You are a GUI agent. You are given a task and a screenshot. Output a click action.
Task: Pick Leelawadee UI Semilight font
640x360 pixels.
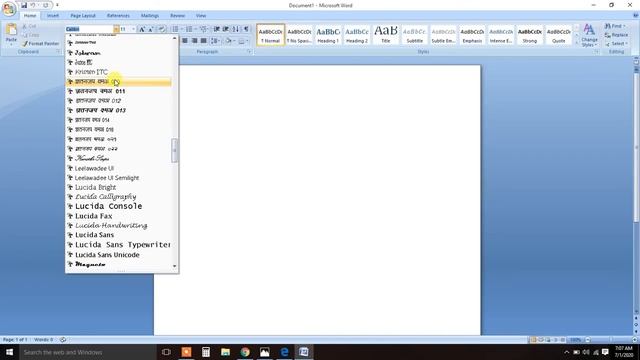119,178
